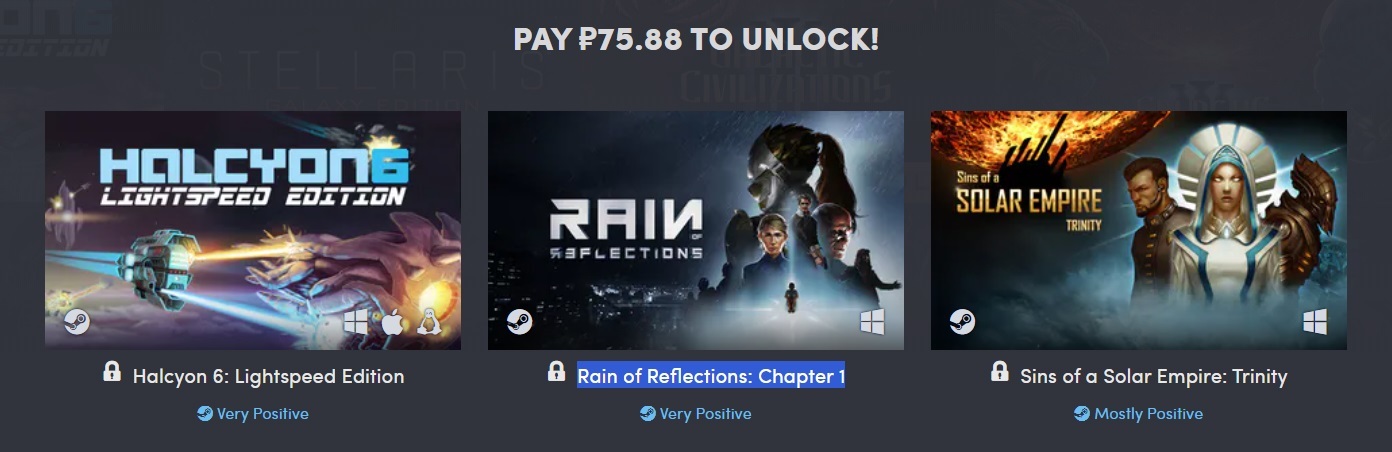
Task: Click the Windows icon on Halcyon 6 artwork
Action: coord(356,322)
